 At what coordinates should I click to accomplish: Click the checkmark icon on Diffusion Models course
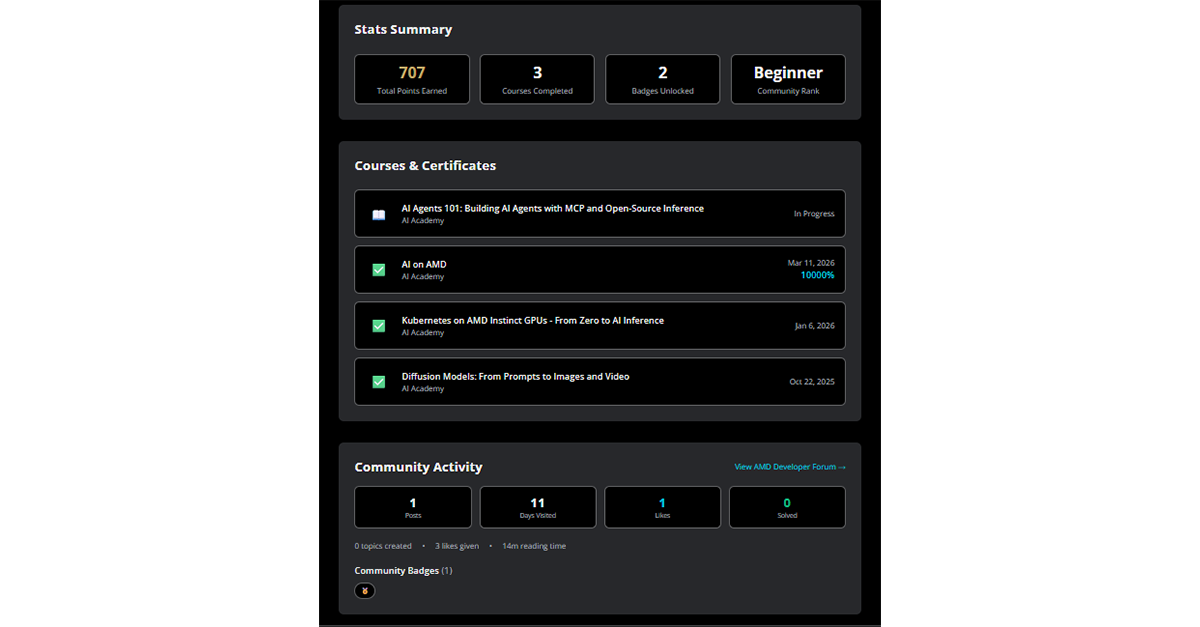click(377, 381)
